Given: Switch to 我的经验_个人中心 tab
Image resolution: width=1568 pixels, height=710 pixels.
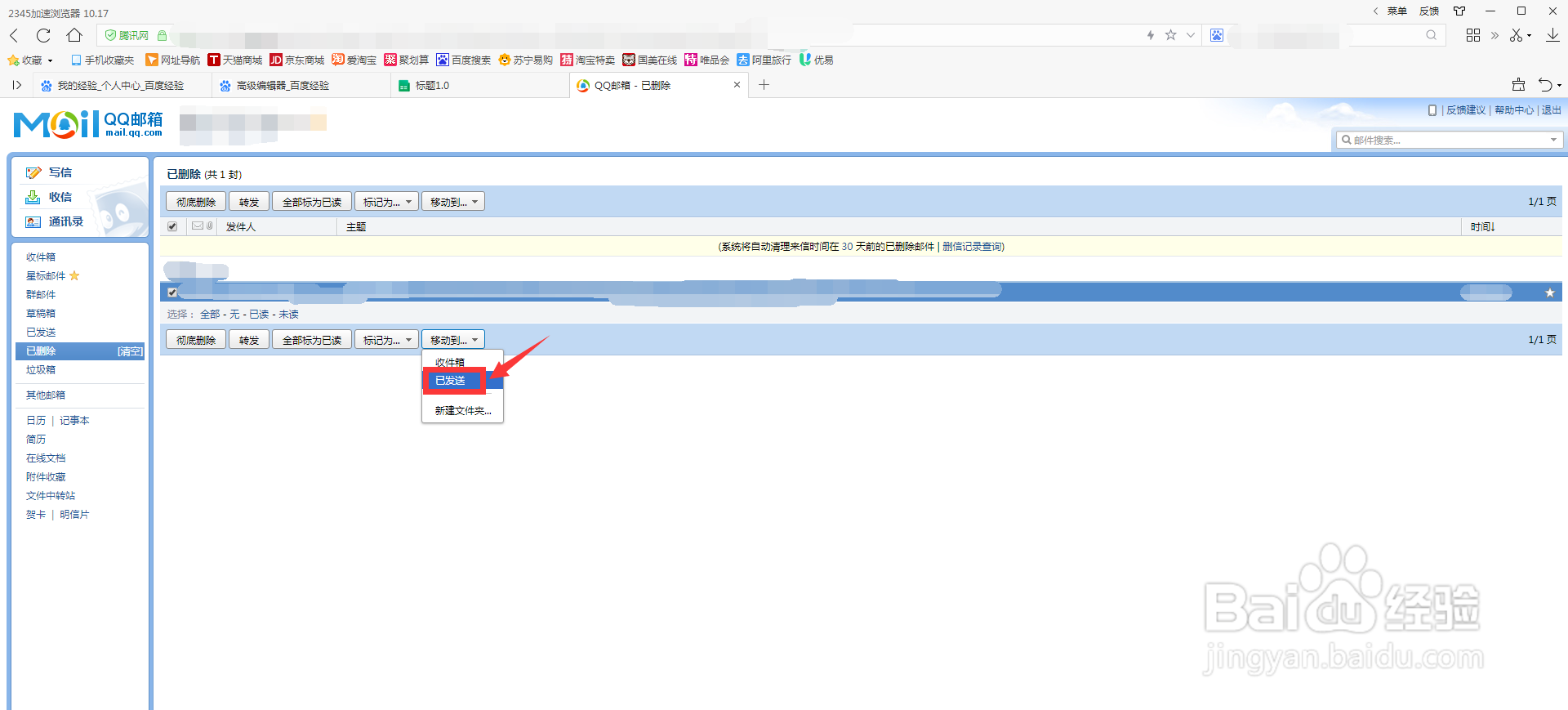Looking at the screenshot, I should tap(122, 85).
